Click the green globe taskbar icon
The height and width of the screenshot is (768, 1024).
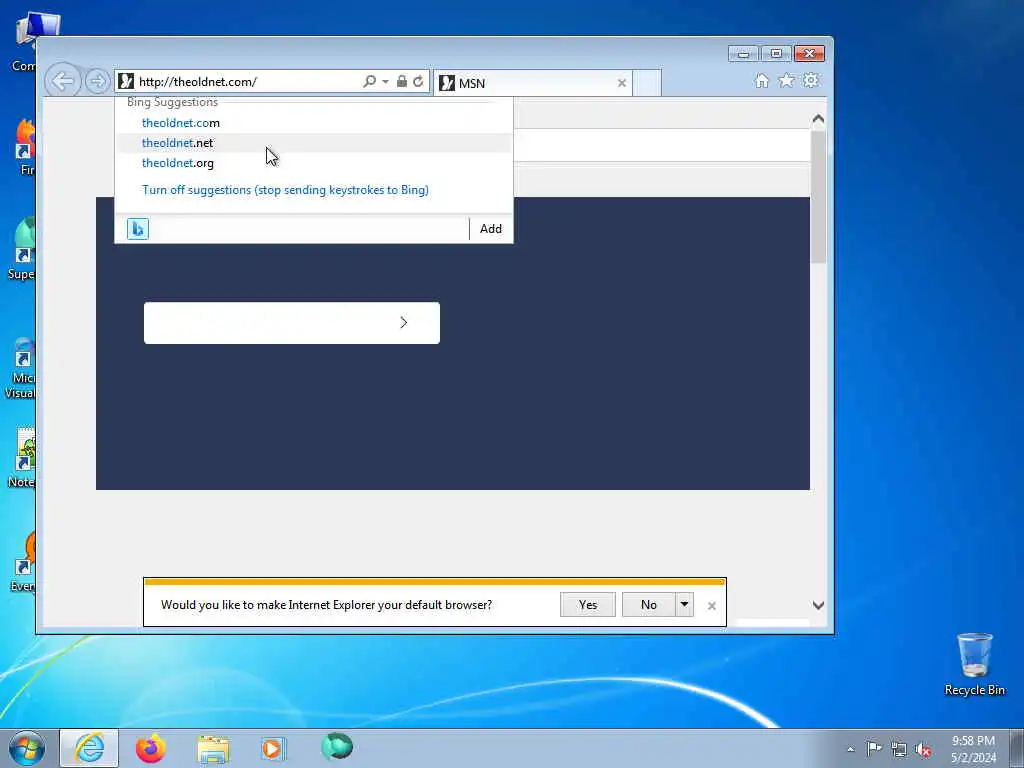[337, 747]
